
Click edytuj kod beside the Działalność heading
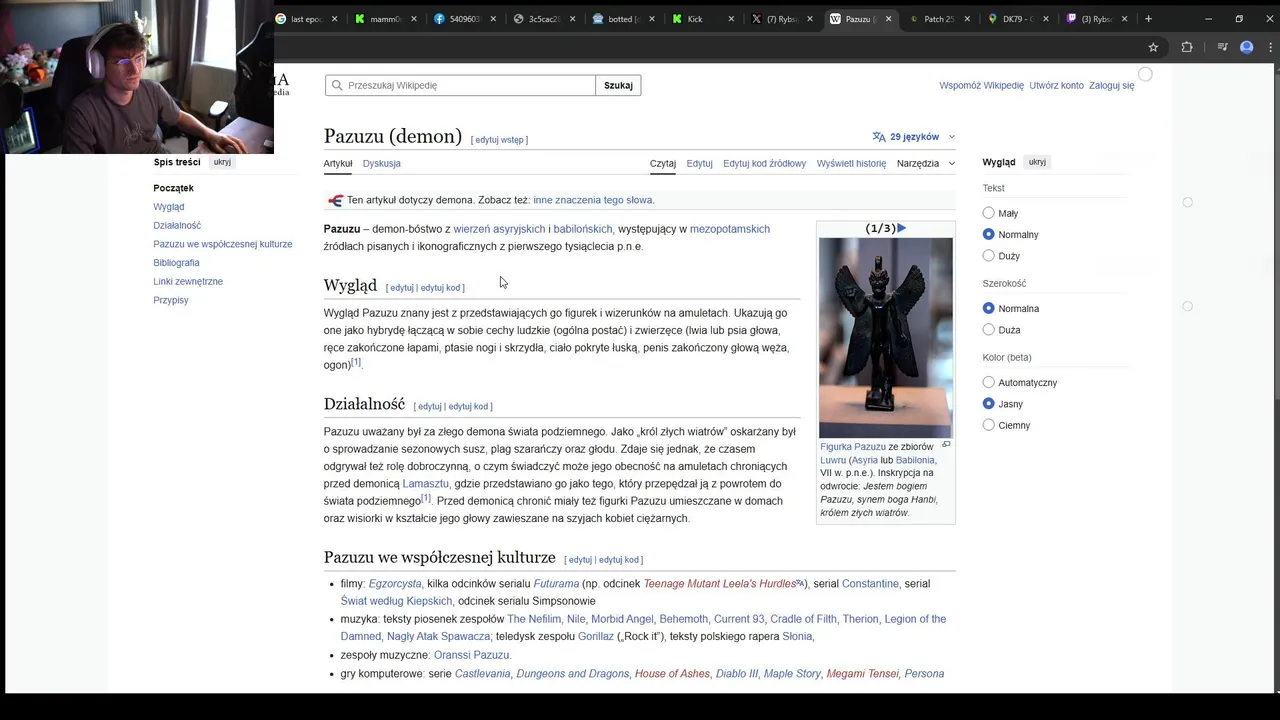point(468,407)
